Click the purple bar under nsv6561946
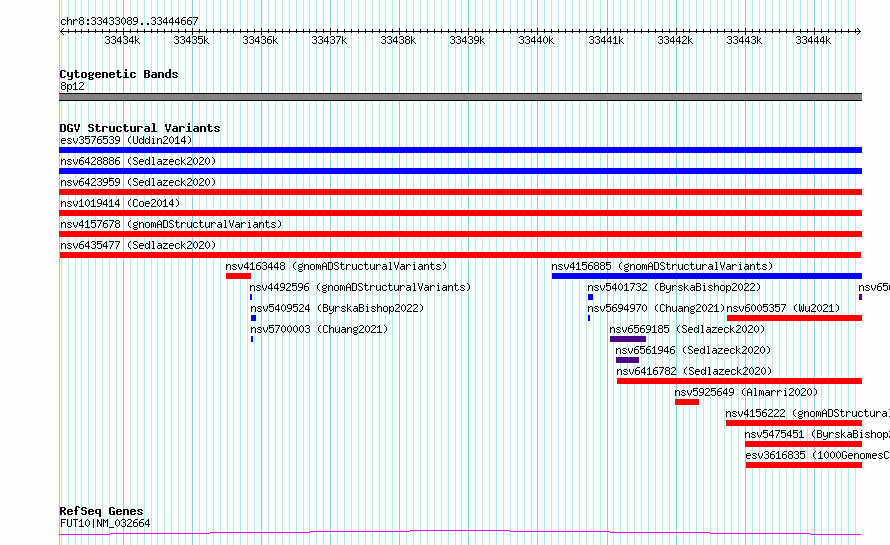 627,360
